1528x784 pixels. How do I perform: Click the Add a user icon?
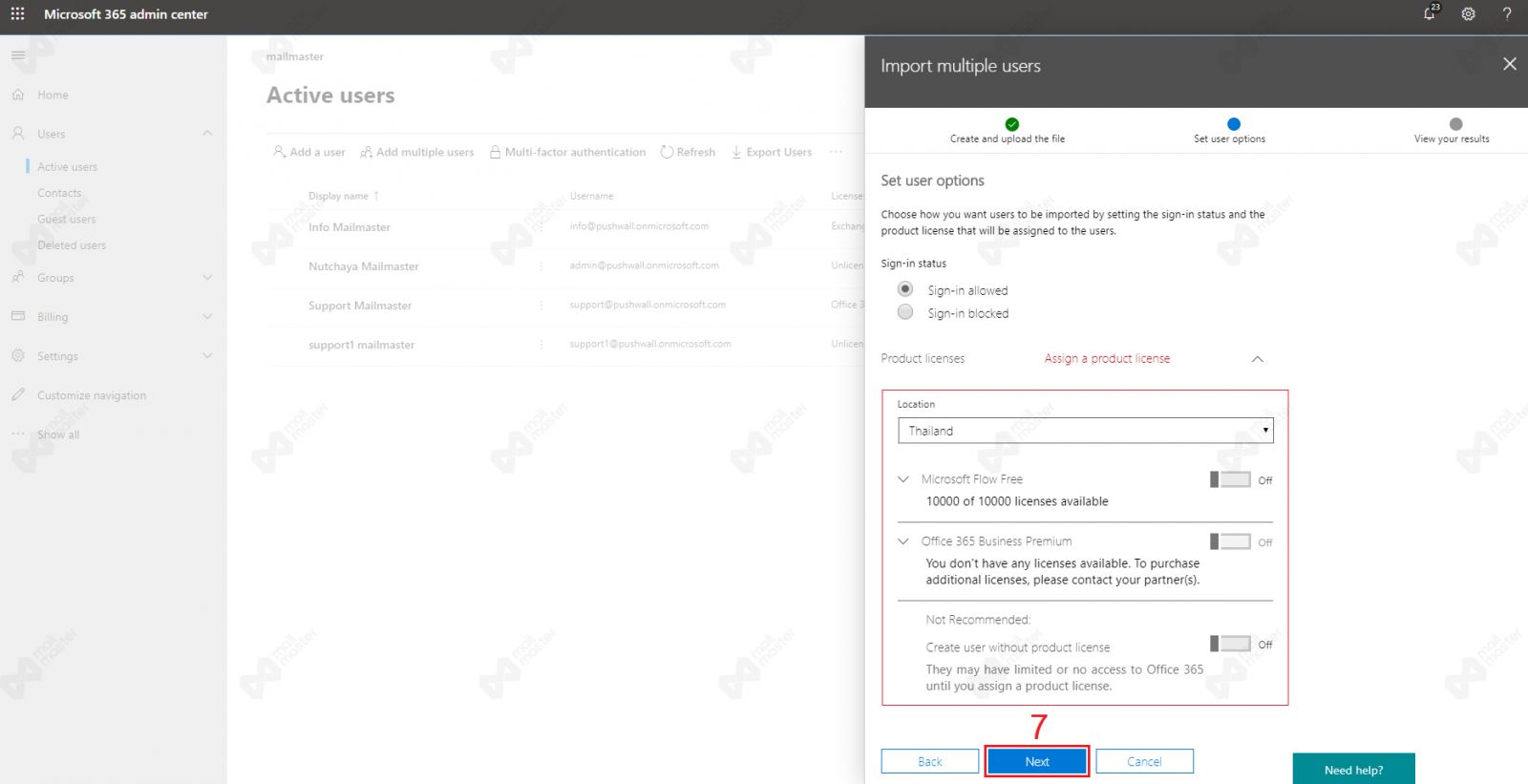[279, 151]
